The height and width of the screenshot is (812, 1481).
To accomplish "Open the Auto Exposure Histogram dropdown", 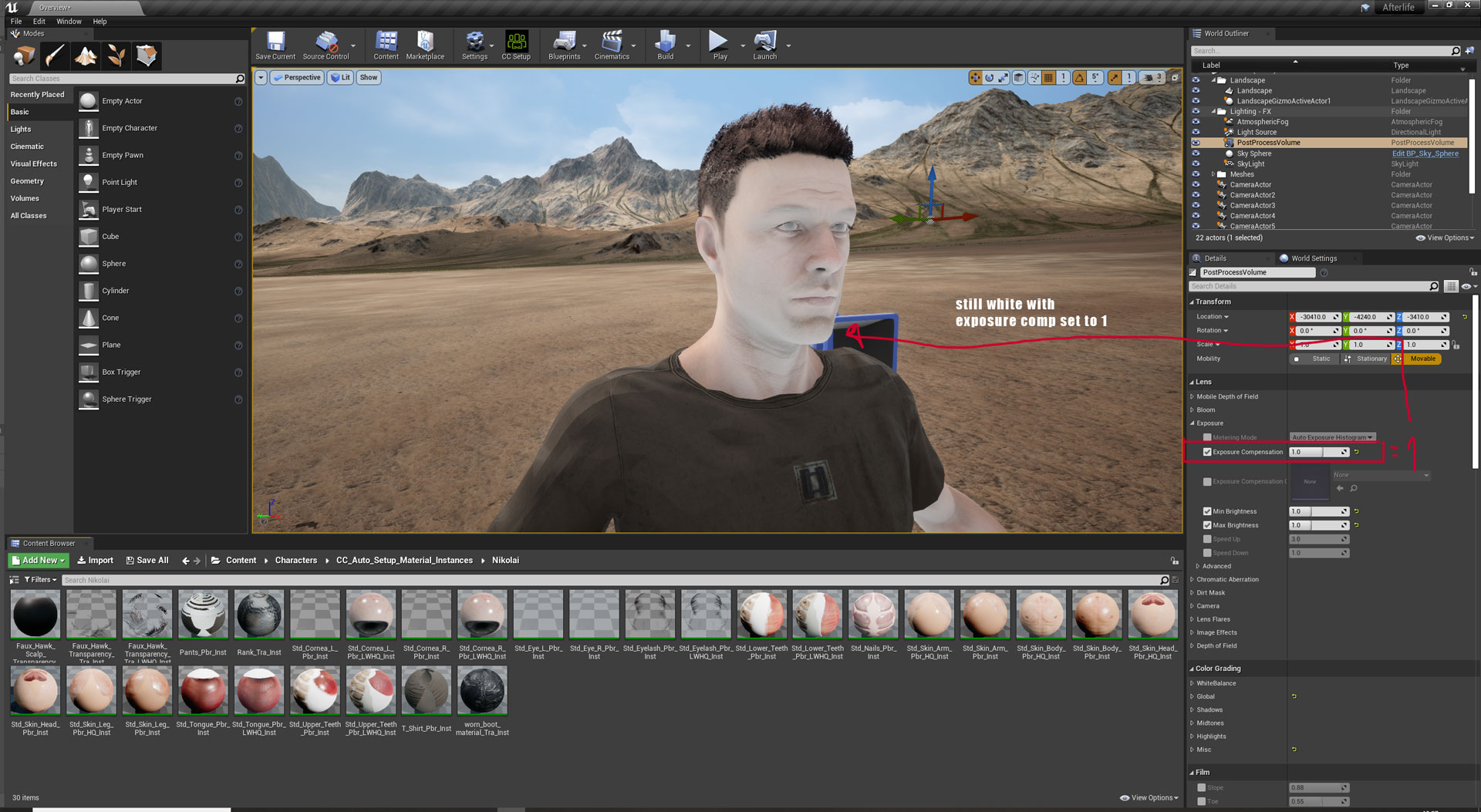I will (x=1332, y=437).
